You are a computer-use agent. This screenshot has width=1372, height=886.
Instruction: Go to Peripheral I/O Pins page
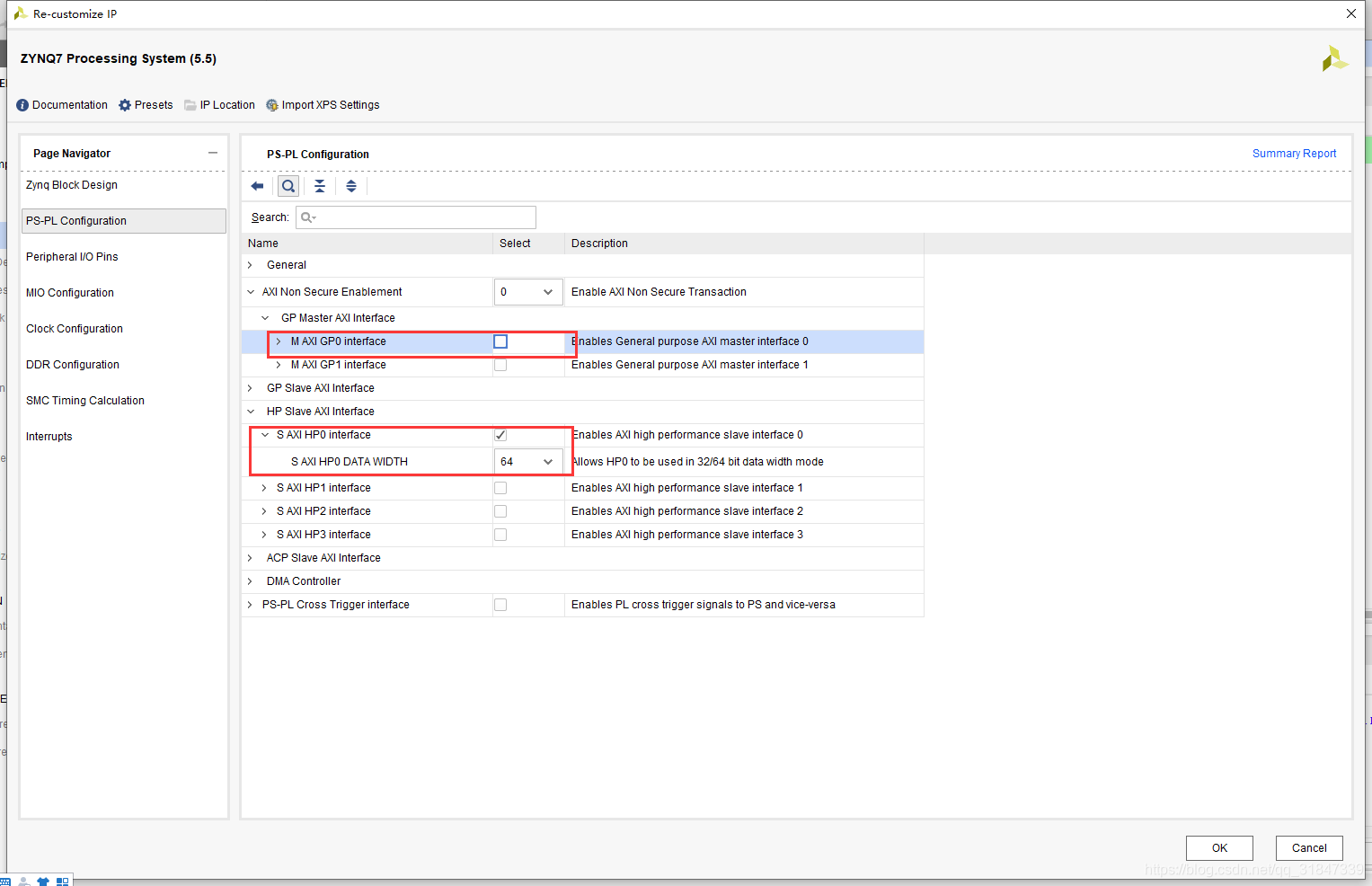tap(72, 257)
